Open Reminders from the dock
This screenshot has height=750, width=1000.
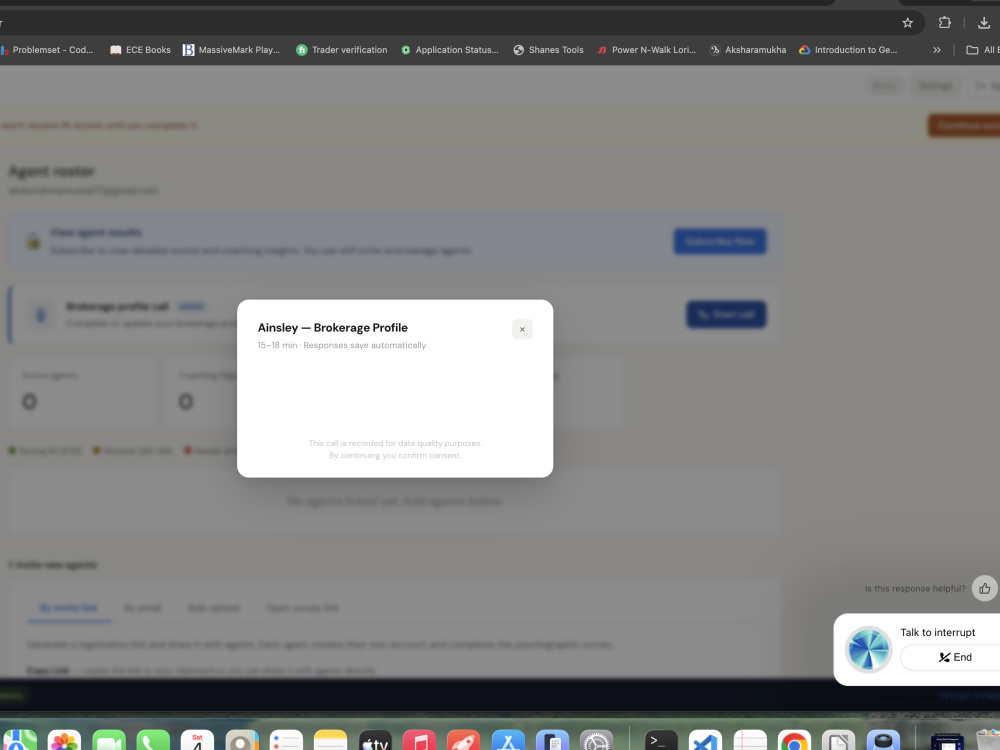click(286, 741)
